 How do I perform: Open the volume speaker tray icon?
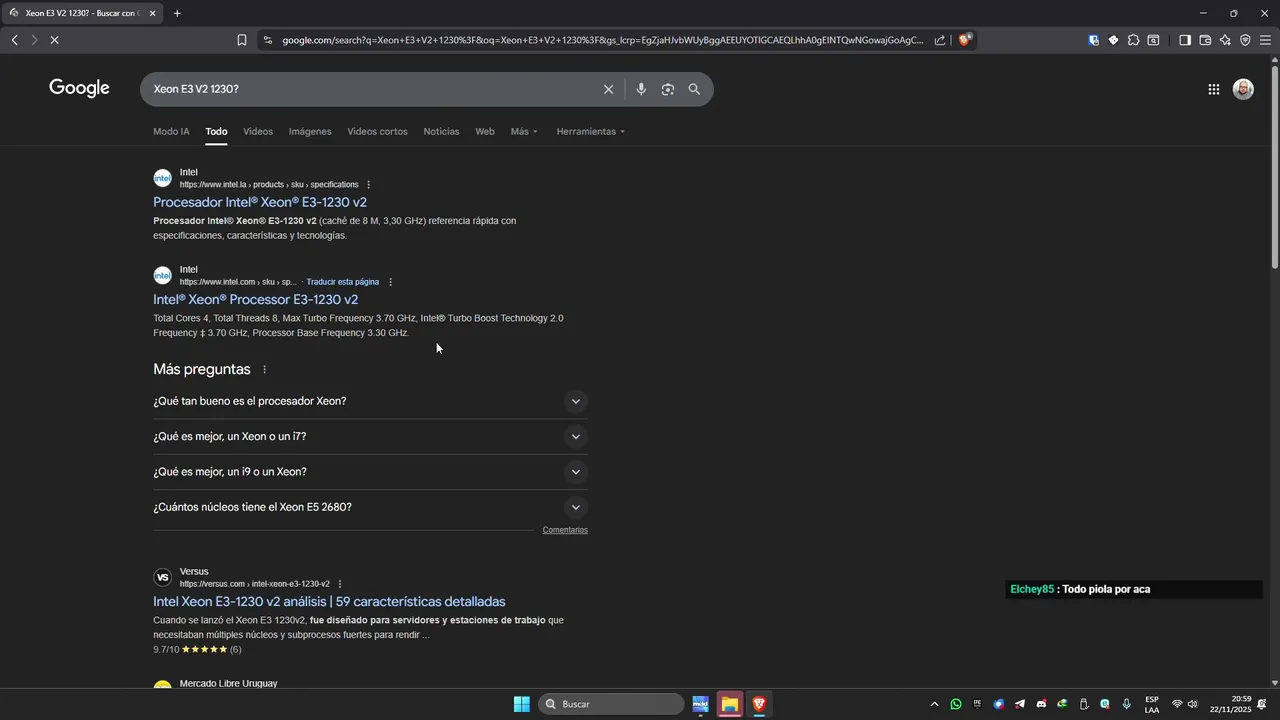tap(1192, 704)
